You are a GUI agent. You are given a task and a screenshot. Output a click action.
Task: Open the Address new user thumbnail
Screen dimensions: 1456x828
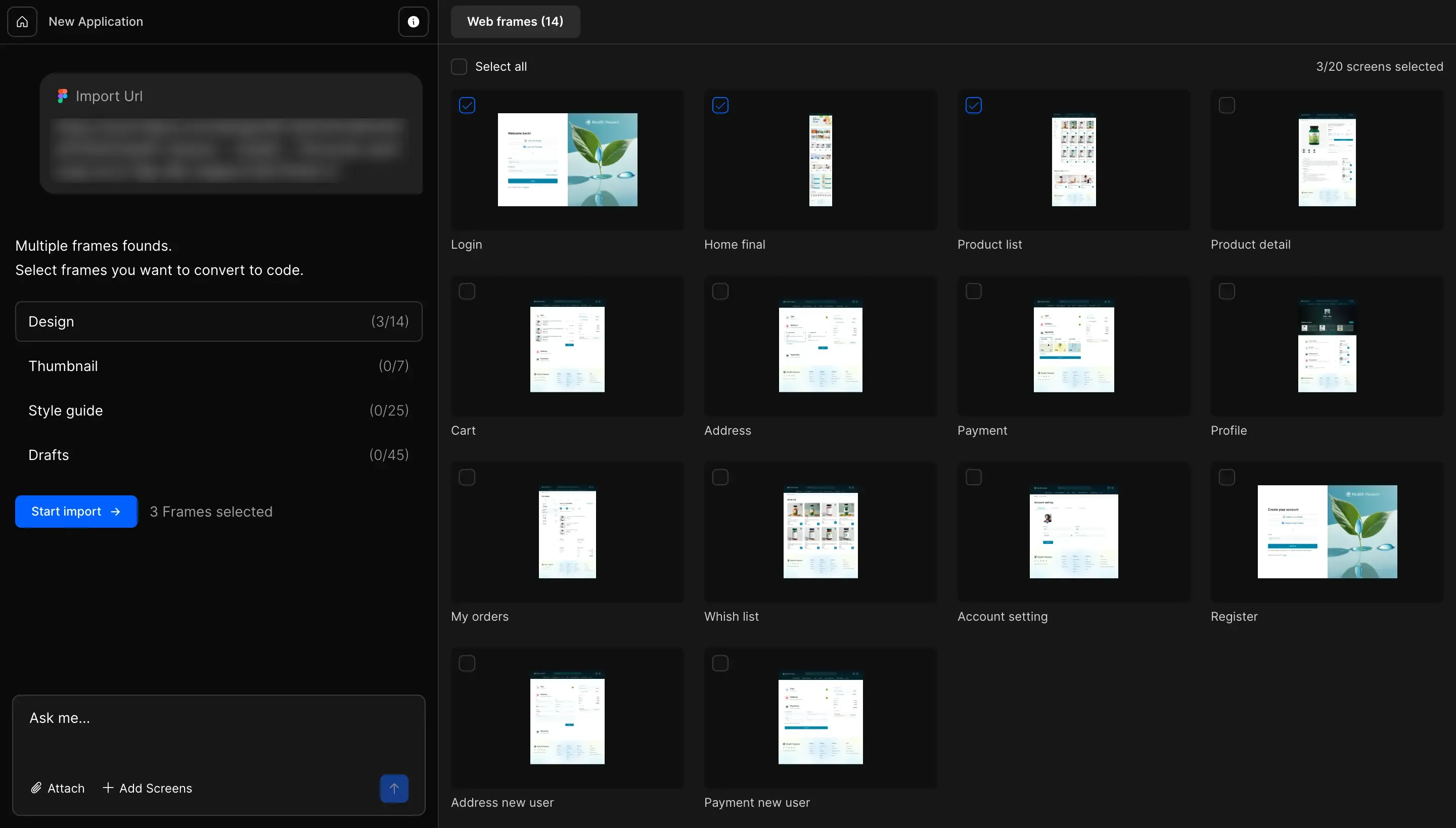pos(568,717)
